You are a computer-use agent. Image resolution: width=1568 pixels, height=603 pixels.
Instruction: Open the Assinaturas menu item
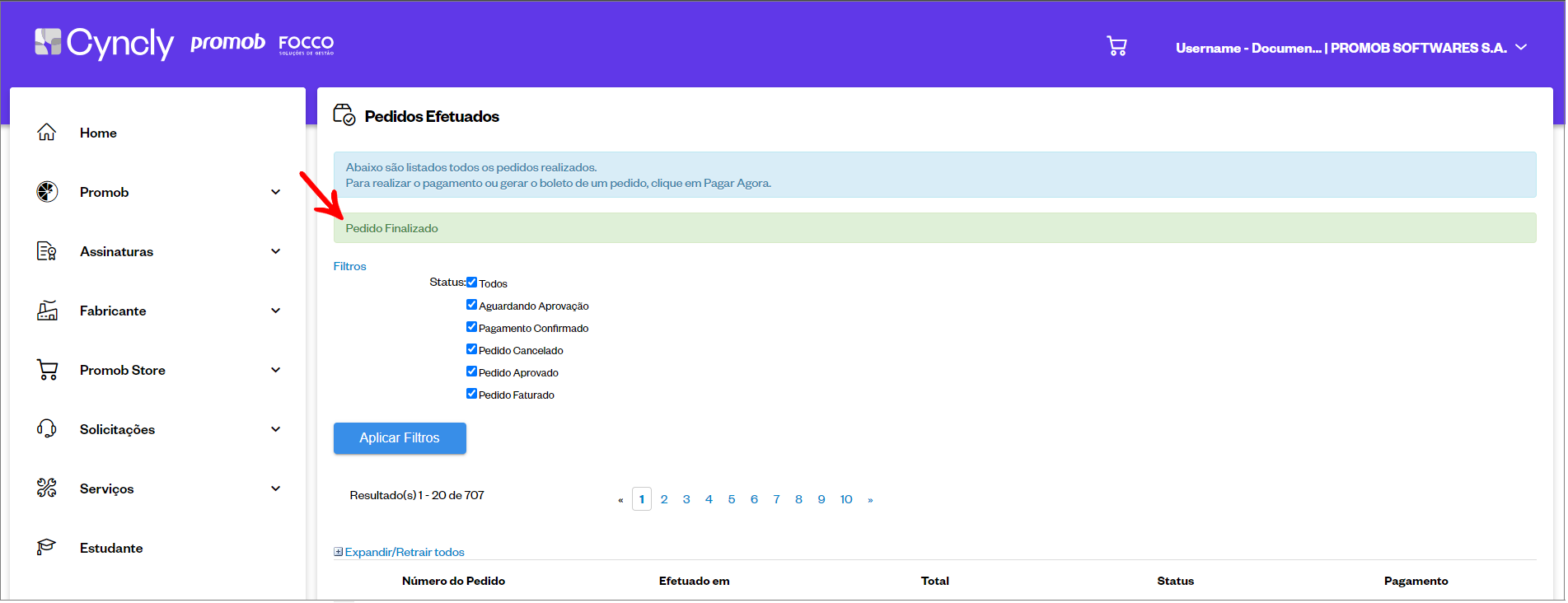pyautogui.click(x=116, y=251)
